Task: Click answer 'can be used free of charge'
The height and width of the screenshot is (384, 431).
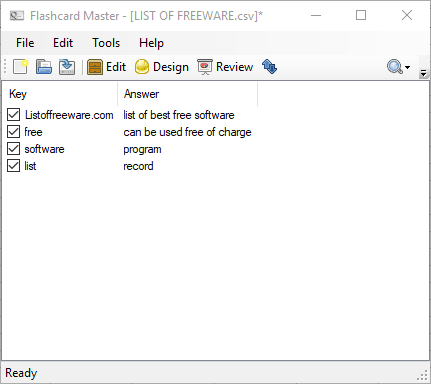Action: [x=187, y=132]
